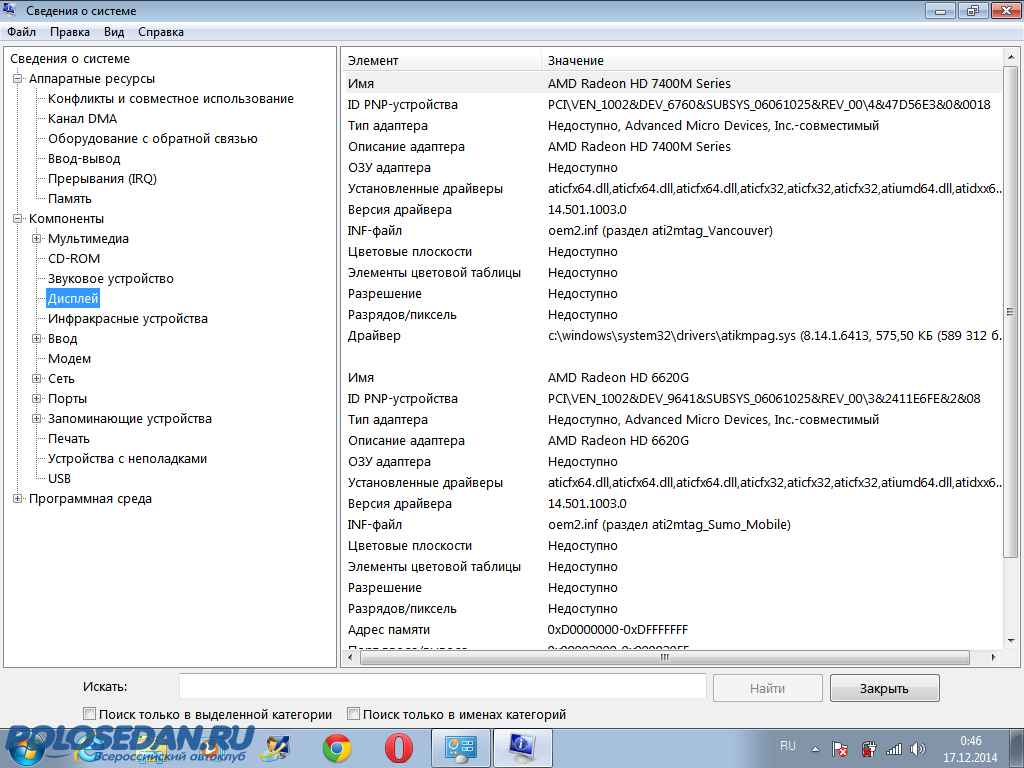The image size is (1024, 768).
Task: Click the Закрыть button
Action: 884,688
